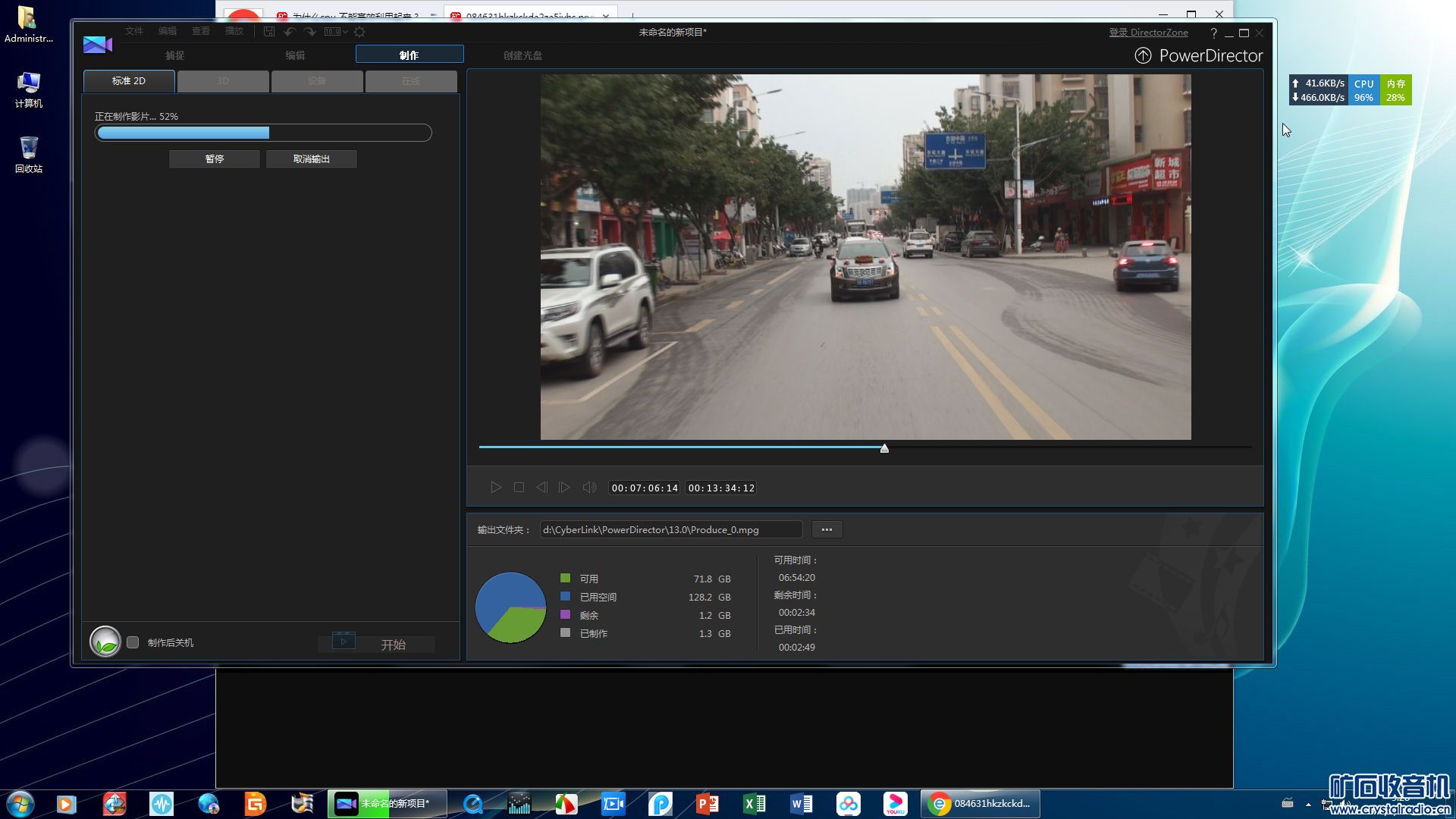Open output folder browse button (...)
This screenshot has width=1456, height=819.
827,529
